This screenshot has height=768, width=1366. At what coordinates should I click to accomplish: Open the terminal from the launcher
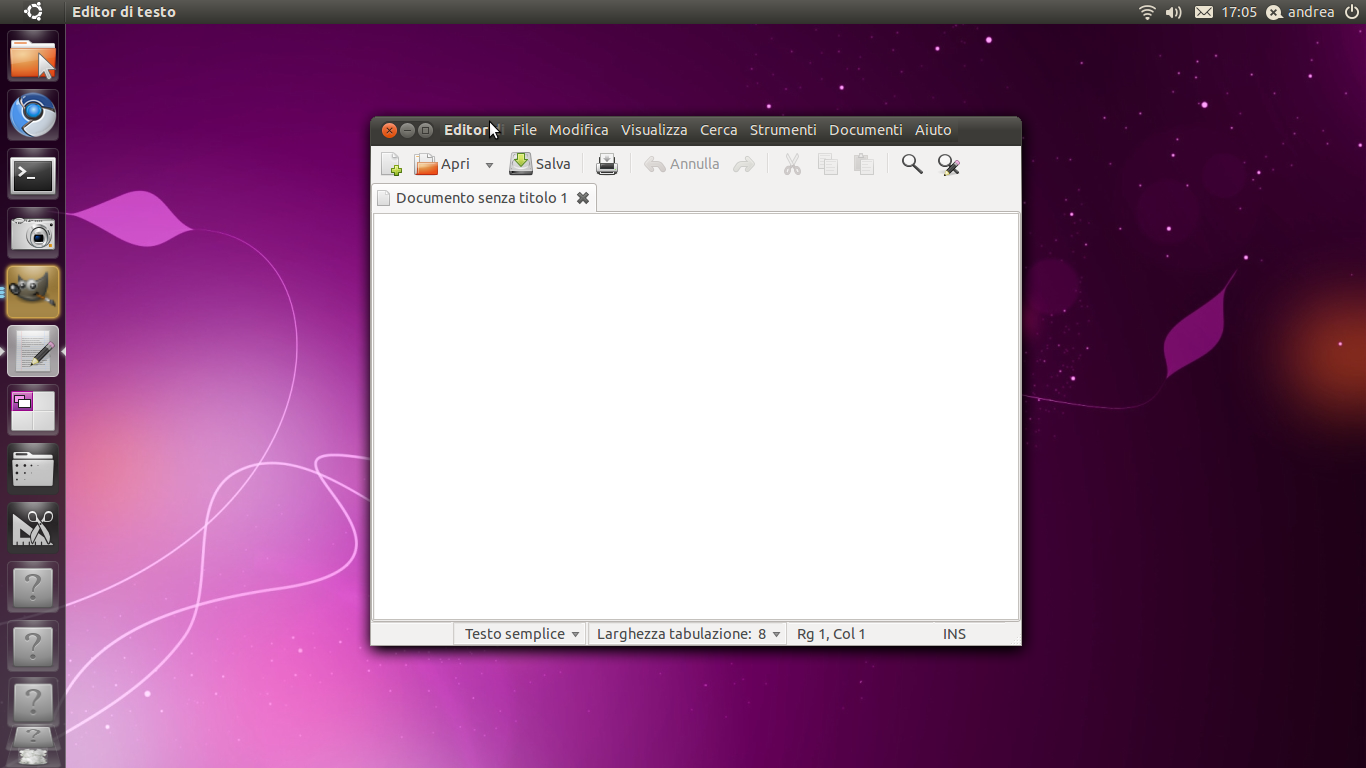tap(33, 175)
